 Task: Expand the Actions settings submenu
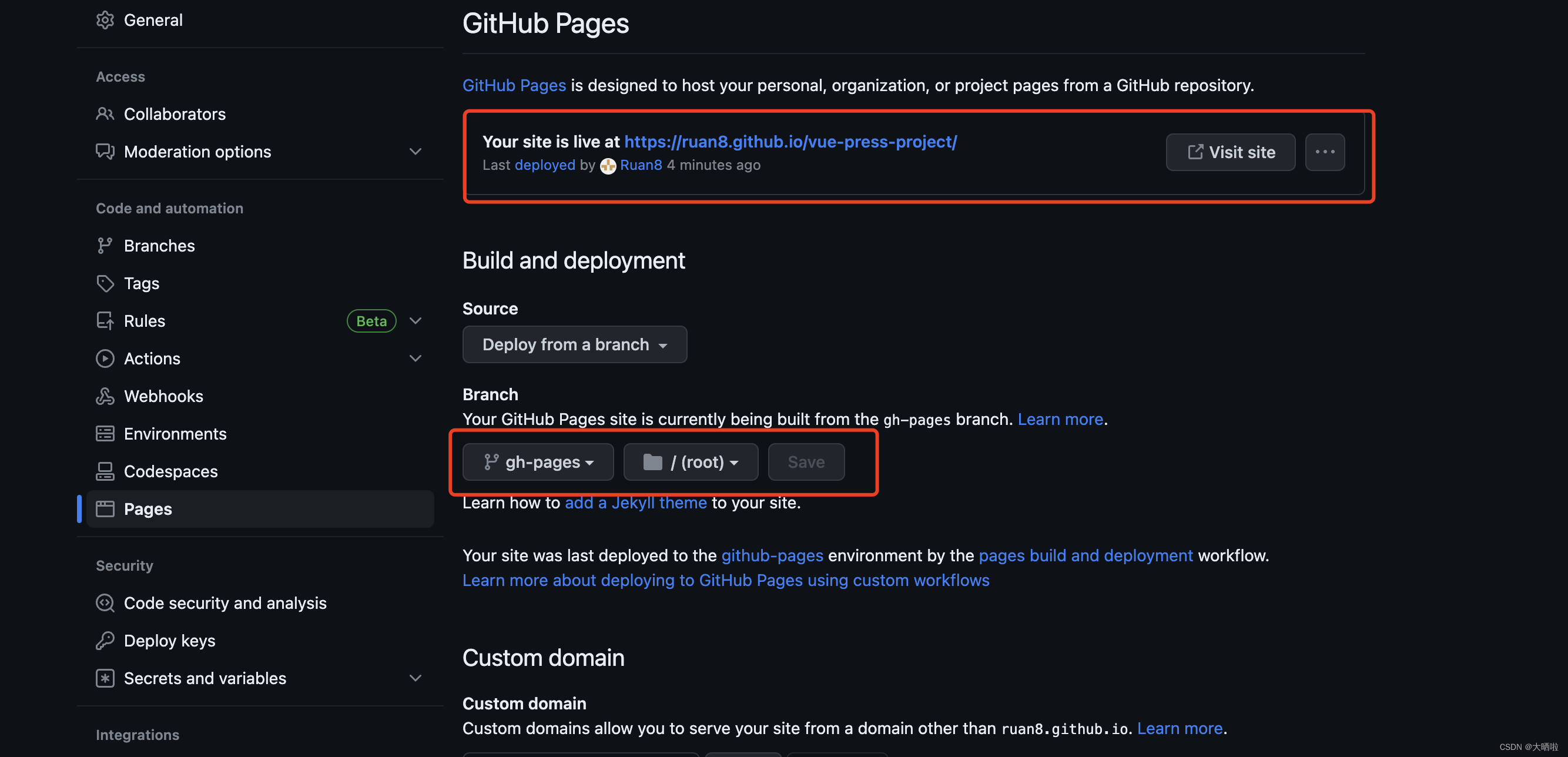tap(415, 359)
